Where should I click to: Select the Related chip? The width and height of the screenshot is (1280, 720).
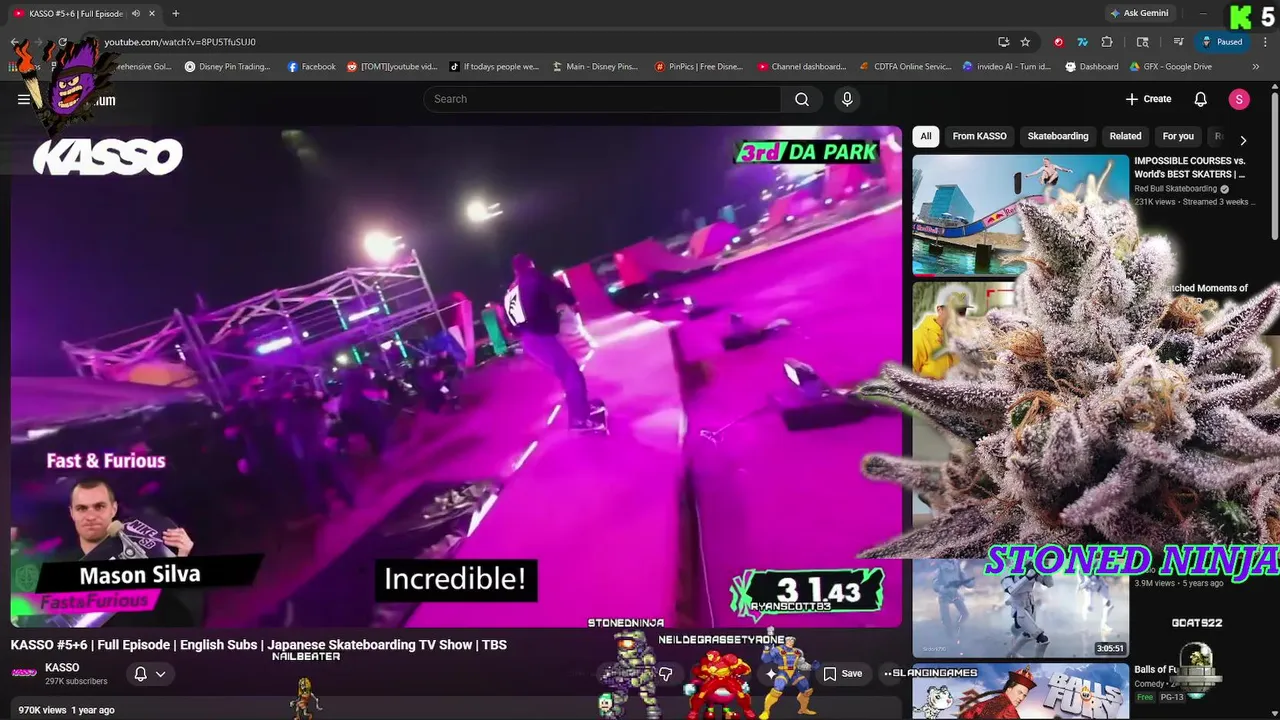[x=1125, y=136]
